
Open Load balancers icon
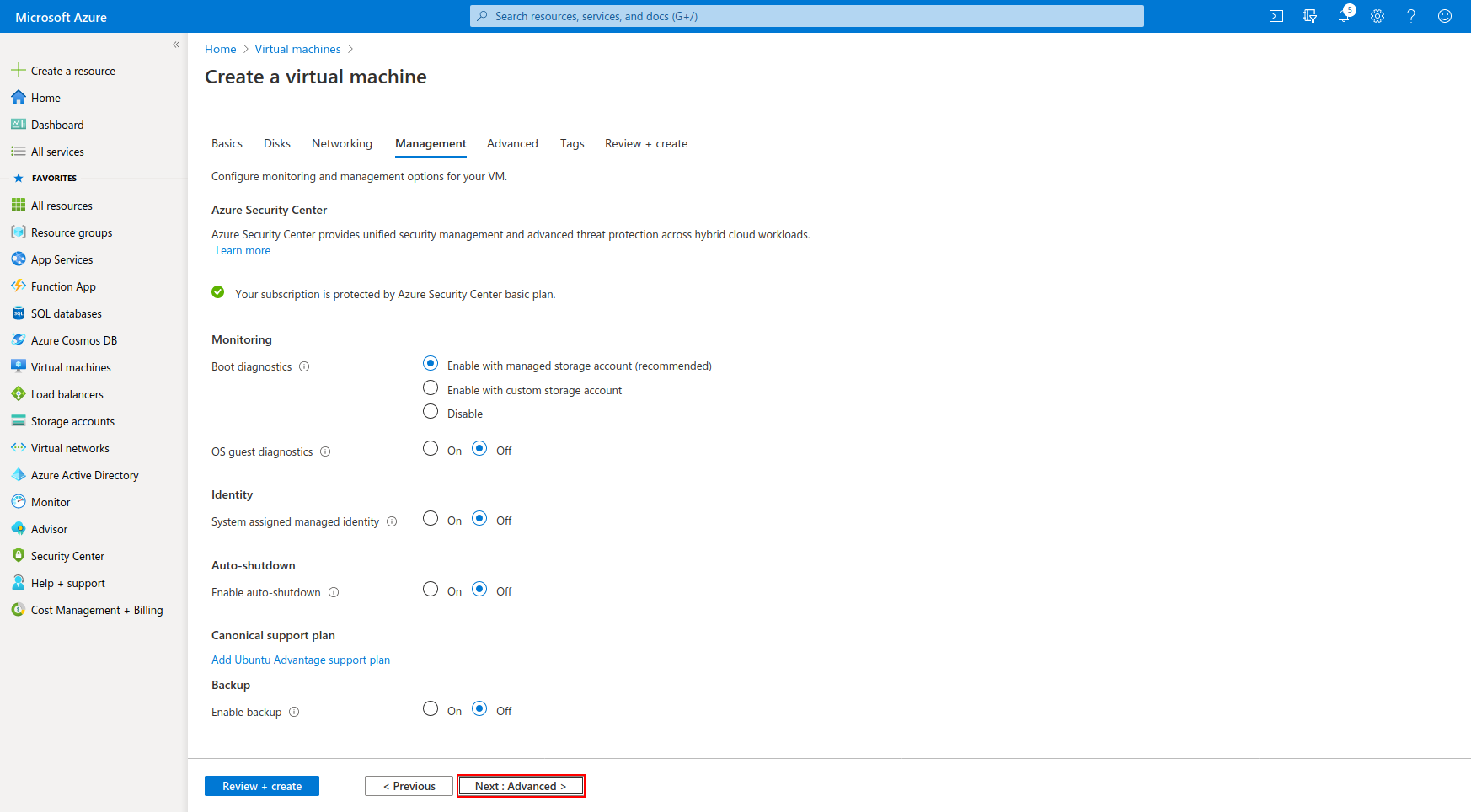19,394
